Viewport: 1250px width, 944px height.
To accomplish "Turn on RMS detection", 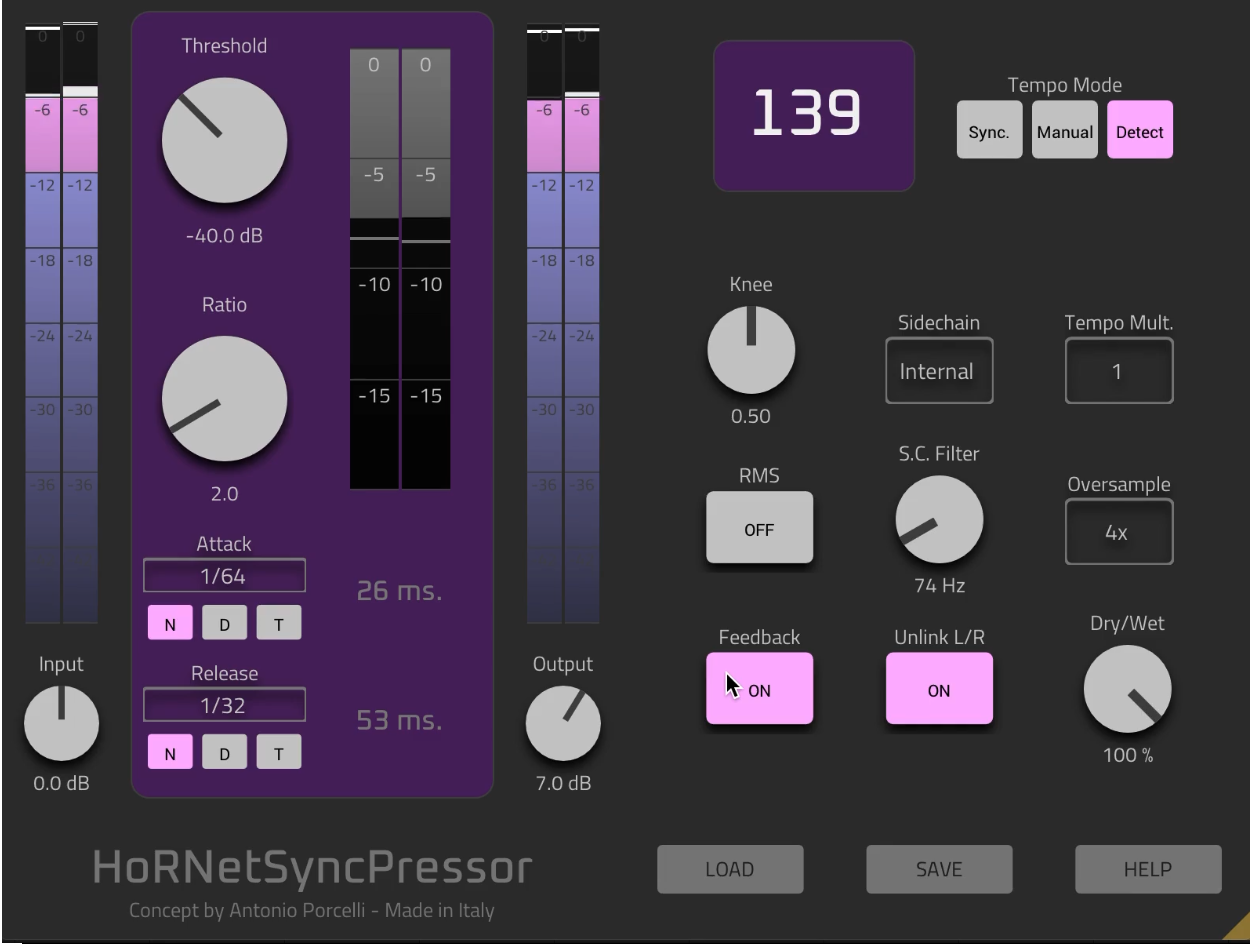I will click(759, 528).
